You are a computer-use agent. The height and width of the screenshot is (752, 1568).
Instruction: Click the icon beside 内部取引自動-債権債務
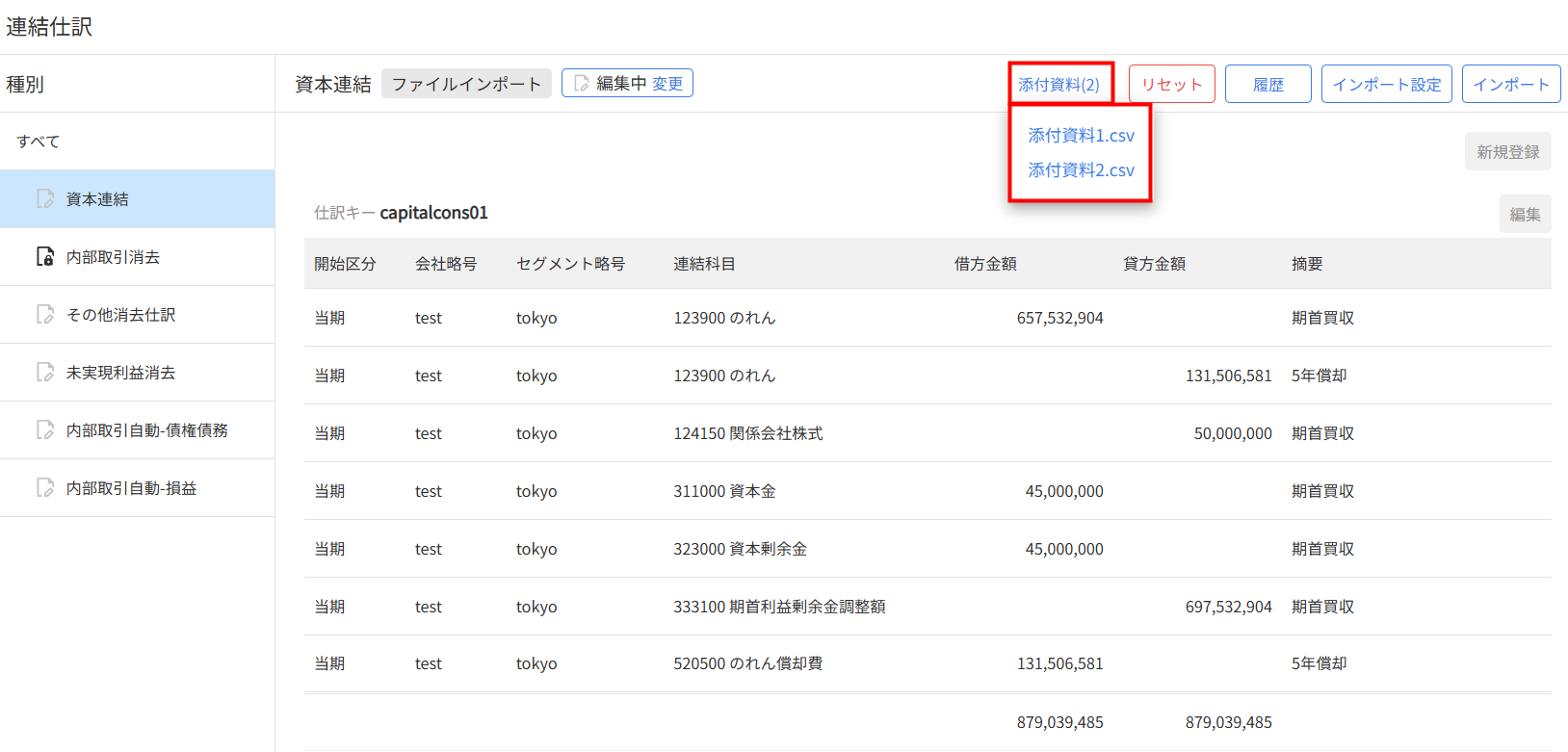45,430
